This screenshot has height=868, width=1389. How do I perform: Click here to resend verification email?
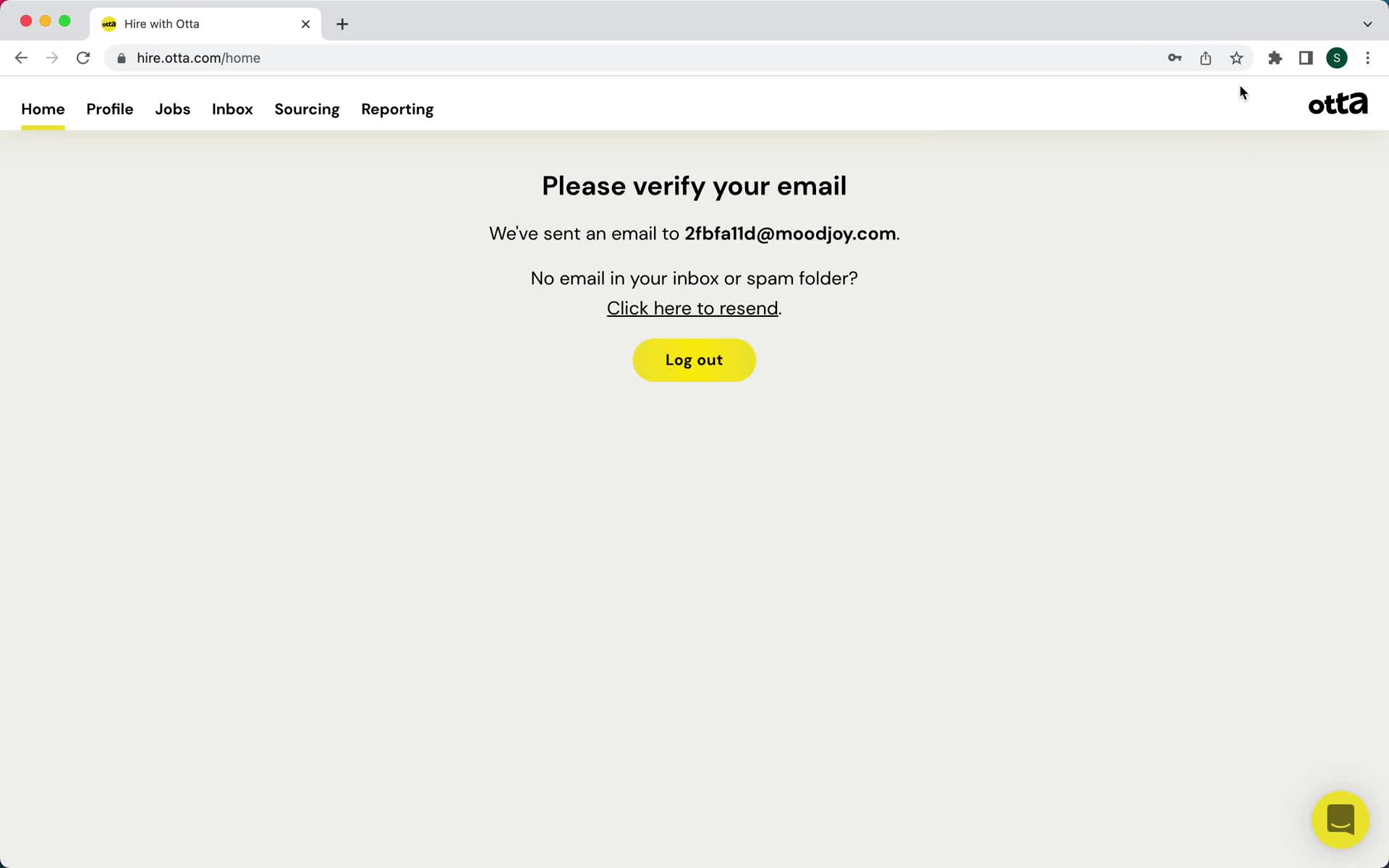click(692, 308)
